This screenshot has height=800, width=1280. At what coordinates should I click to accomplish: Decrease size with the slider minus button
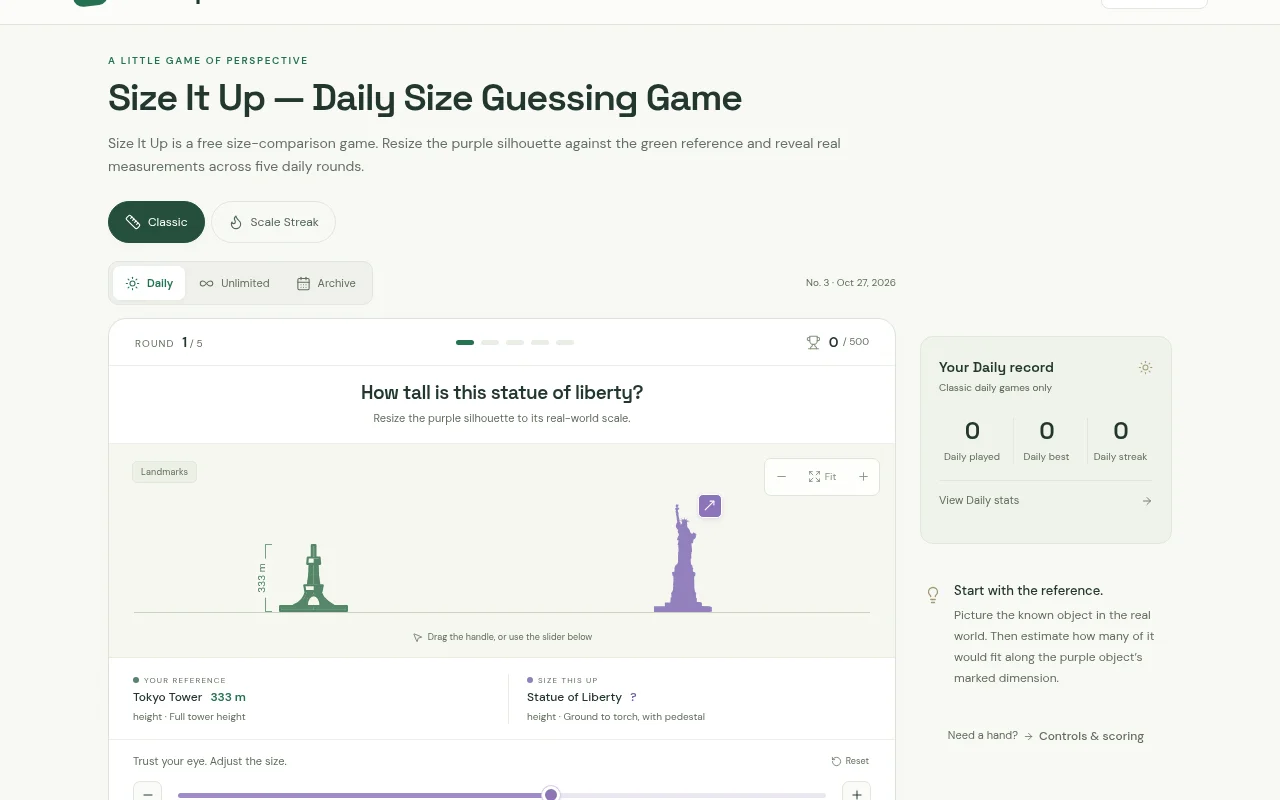pos(147,793)
